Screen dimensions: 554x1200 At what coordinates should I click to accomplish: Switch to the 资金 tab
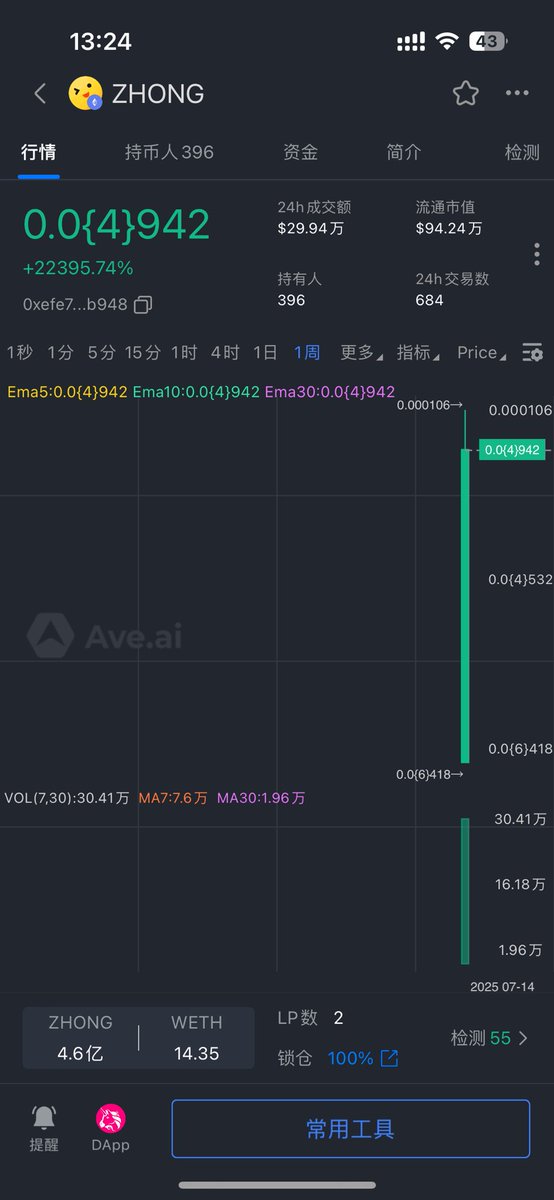click(x=300, y=152)
